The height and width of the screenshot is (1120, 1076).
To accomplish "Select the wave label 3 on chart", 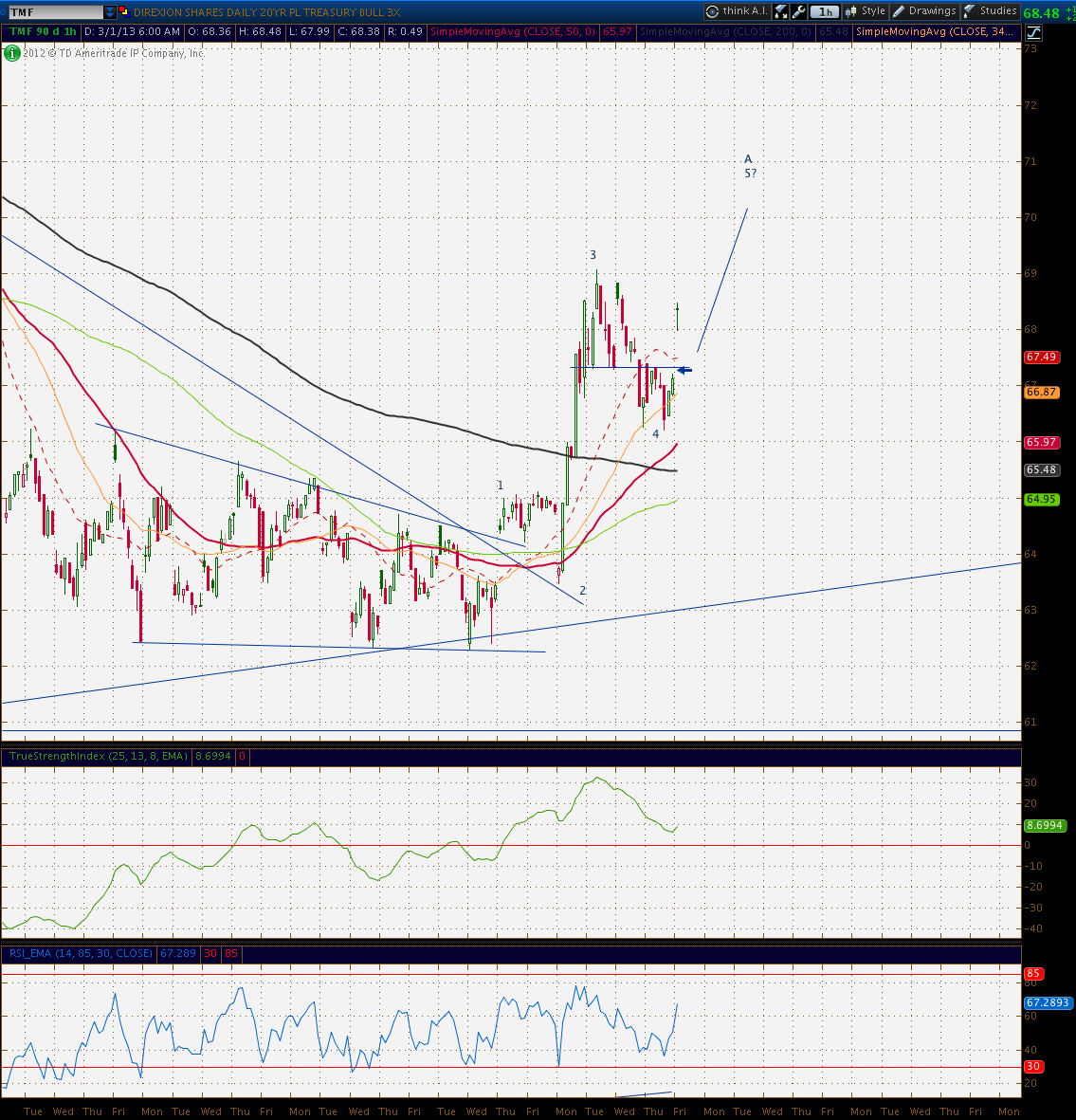I will [593, 255].
